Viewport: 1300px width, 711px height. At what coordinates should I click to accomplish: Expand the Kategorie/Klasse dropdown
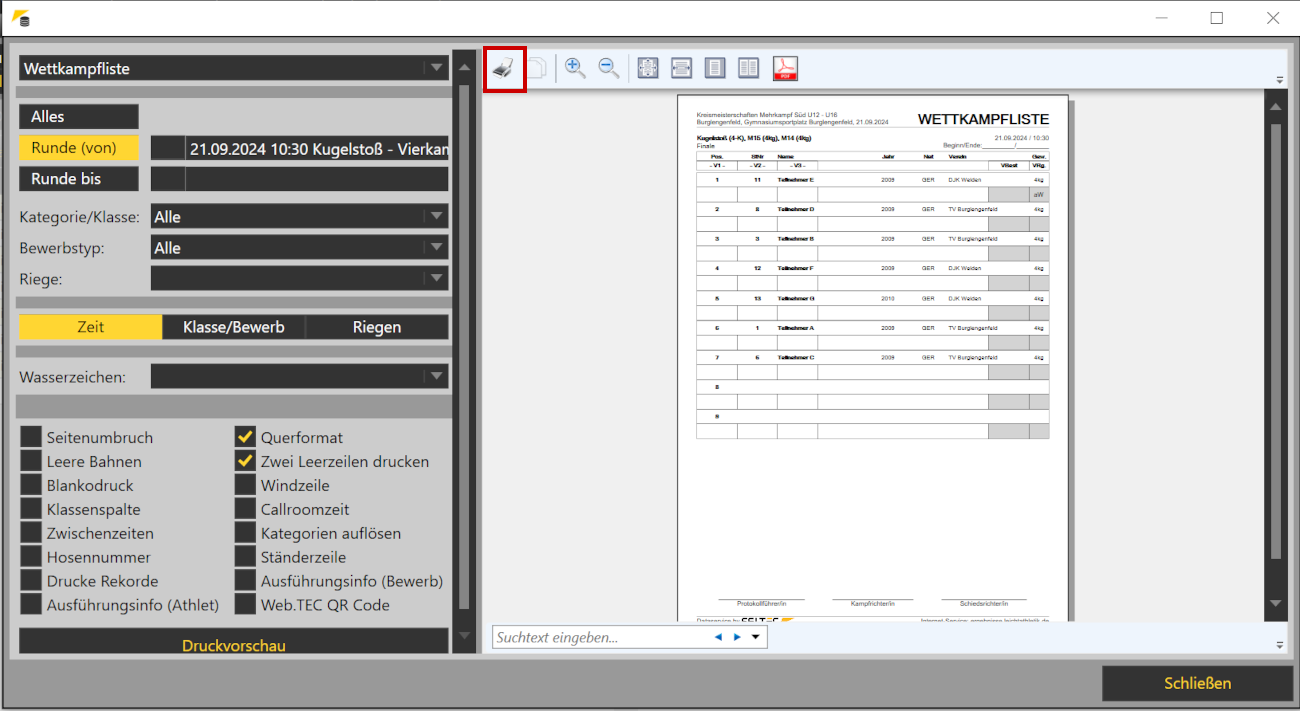click(299, 216)
